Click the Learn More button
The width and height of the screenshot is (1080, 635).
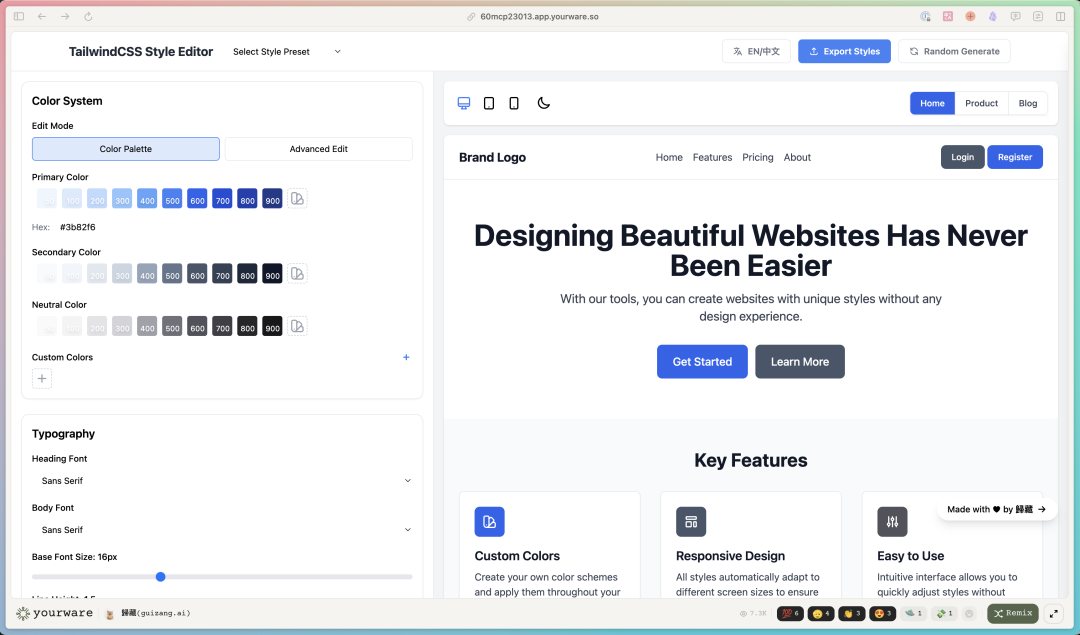tap(800, 362)
